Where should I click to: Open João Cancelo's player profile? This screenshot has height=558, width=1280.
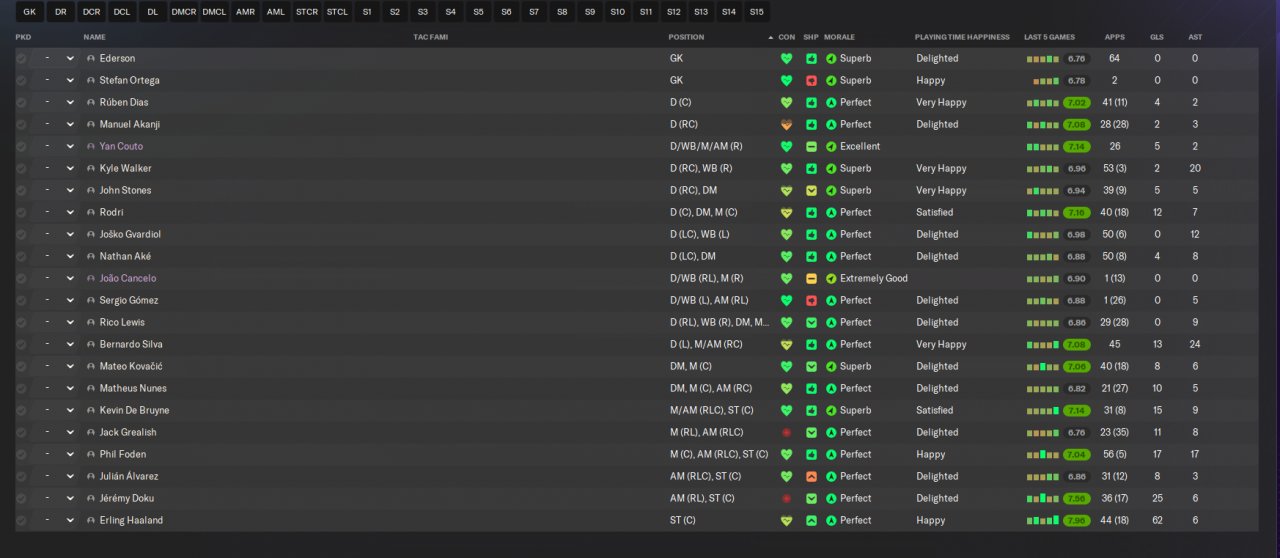[x=127, y=278]
